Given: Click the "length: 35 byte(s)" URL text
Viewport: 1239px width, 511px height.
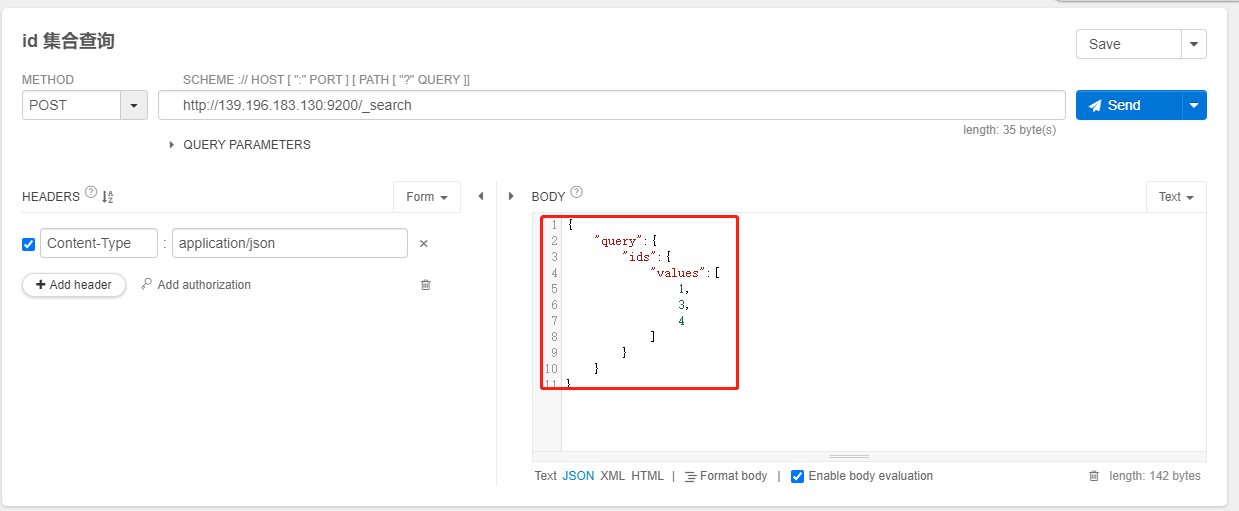Looking at the screenshot, I should pyautogui.click(x=1009, y=130).
